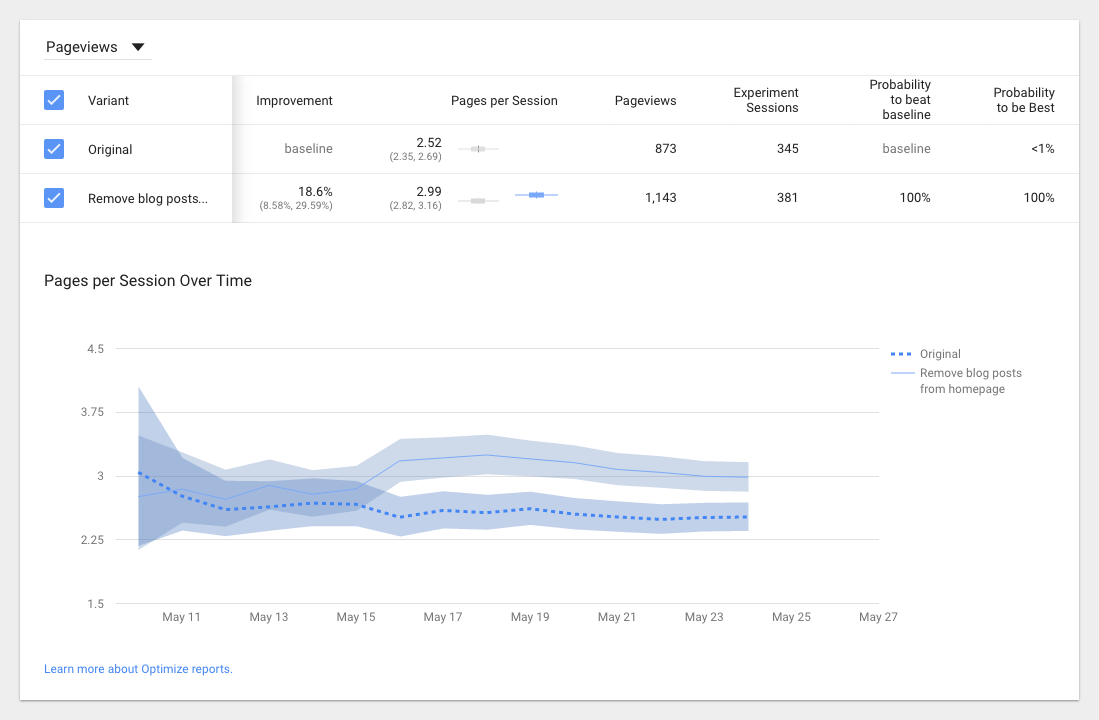Click the Probability to beat baseline header
Viewport: 1099px width, 720px height.
(x=900, y=100)
